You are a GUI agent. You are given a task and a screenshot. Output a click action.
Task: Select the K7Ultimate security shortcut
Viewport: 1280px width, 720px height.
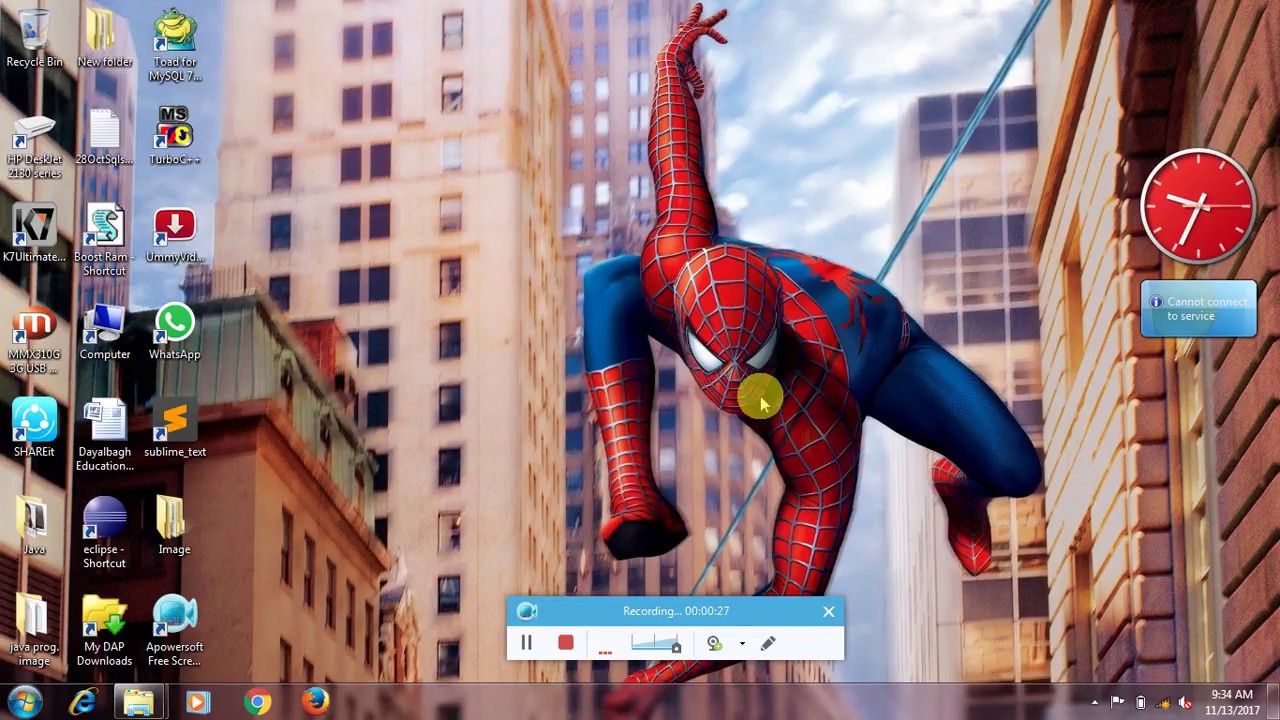(x=35, y=234)
